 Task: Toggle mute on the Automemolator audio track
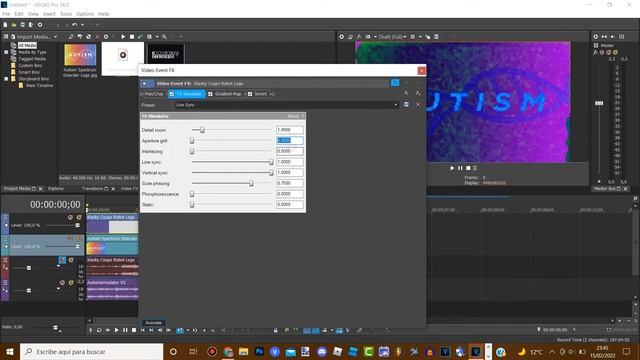(62, 282)
